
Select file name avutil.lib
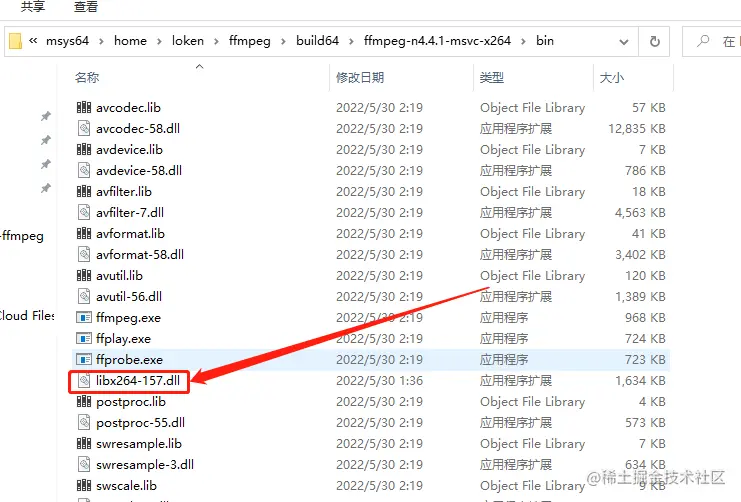119,276
